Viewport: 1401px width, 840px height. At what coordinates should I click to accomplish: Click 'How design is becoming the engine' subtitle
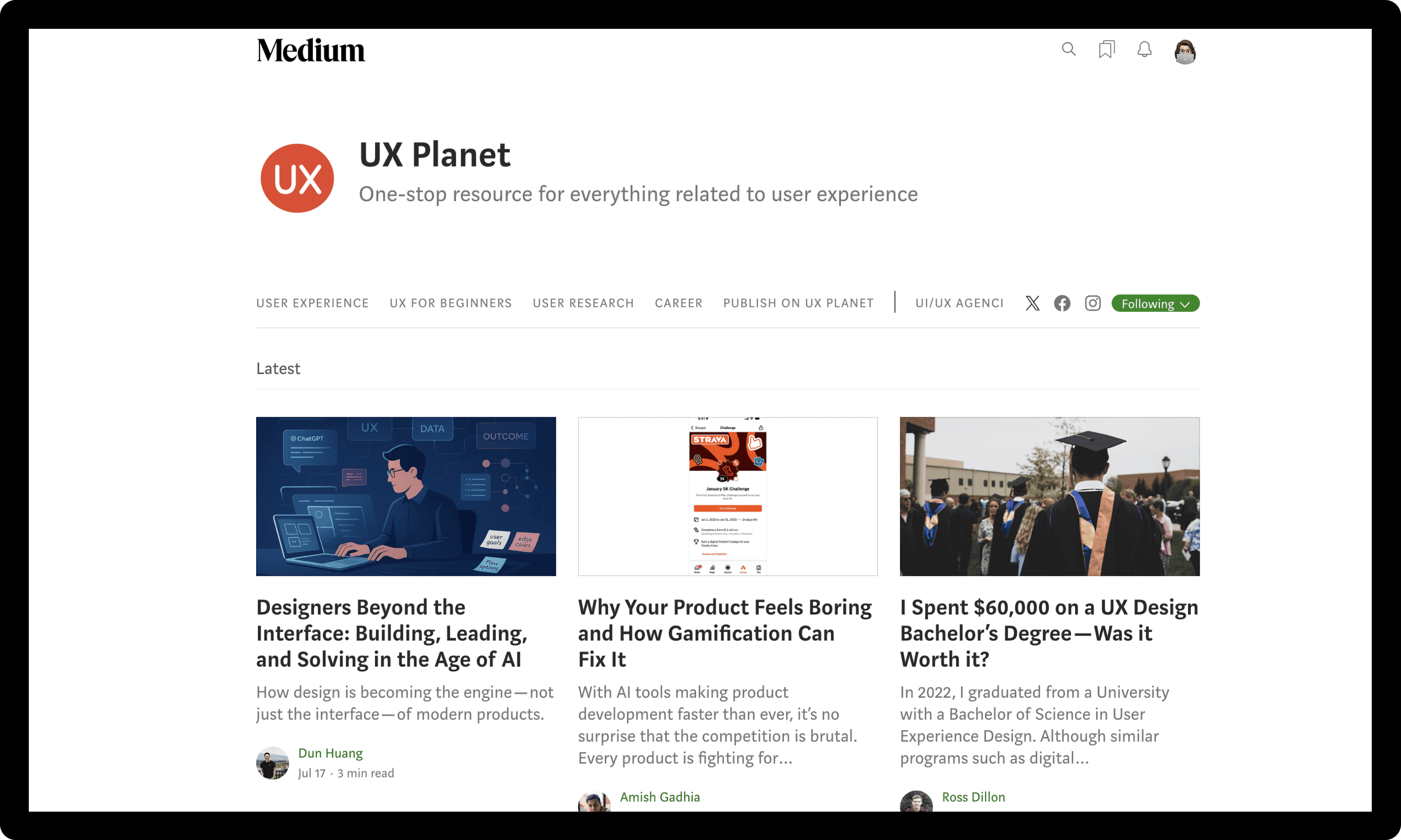click(x=405, y=703)
